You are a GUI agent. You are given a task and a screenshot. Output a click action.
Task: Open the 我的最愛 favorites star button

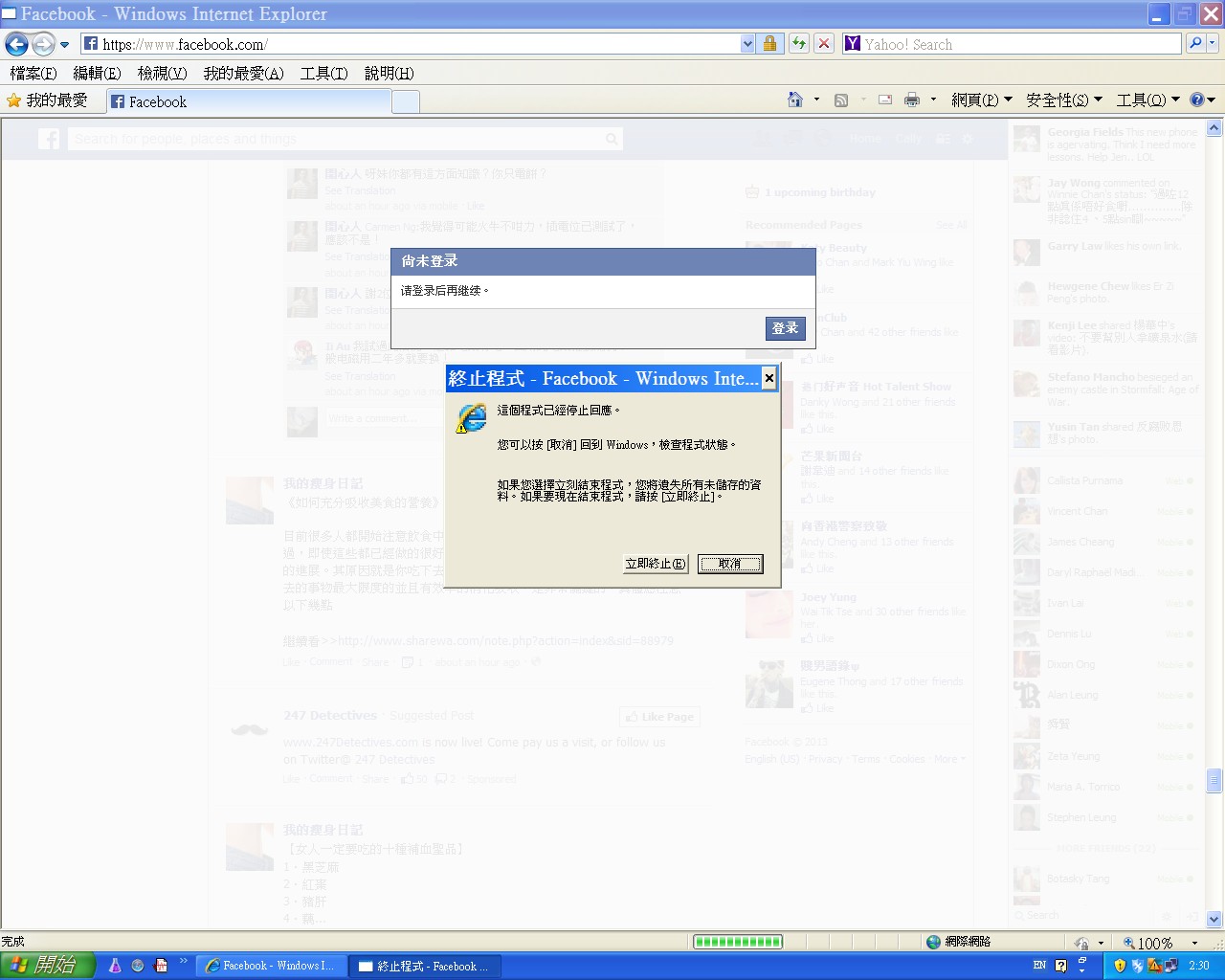[47, 100]
